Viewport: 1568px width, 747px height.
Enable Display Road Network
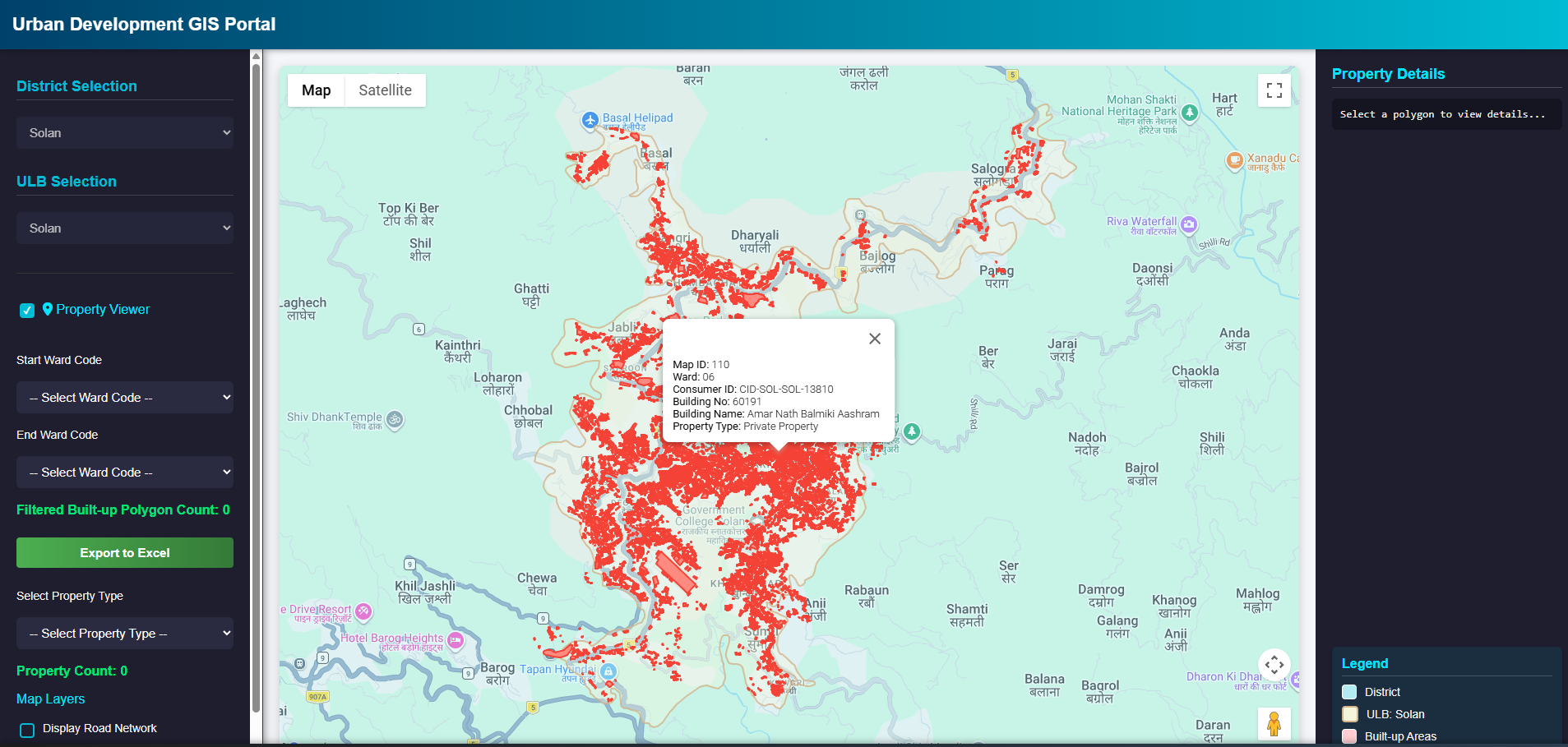click(x=26, y=729)
